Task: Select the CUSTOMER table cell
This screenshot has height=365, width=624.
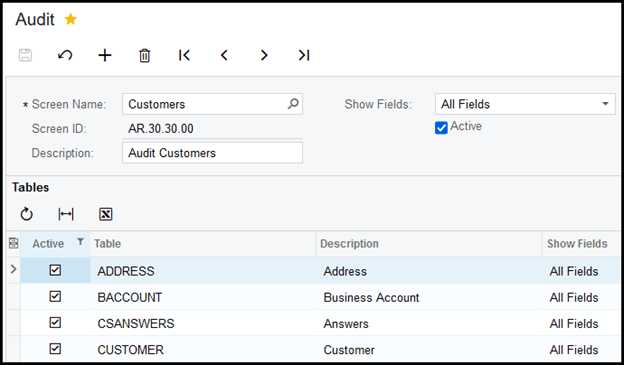Action: [203, 349]
